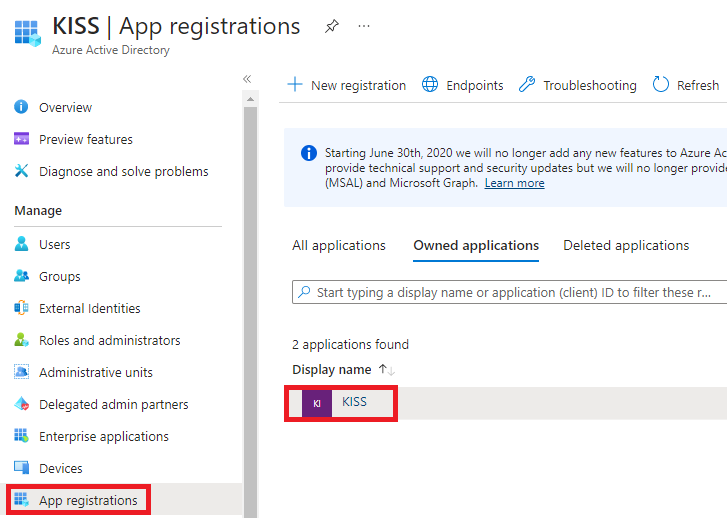The image size is (727, 518).
Task: Open Administrative units
Action: click(96, 372)
